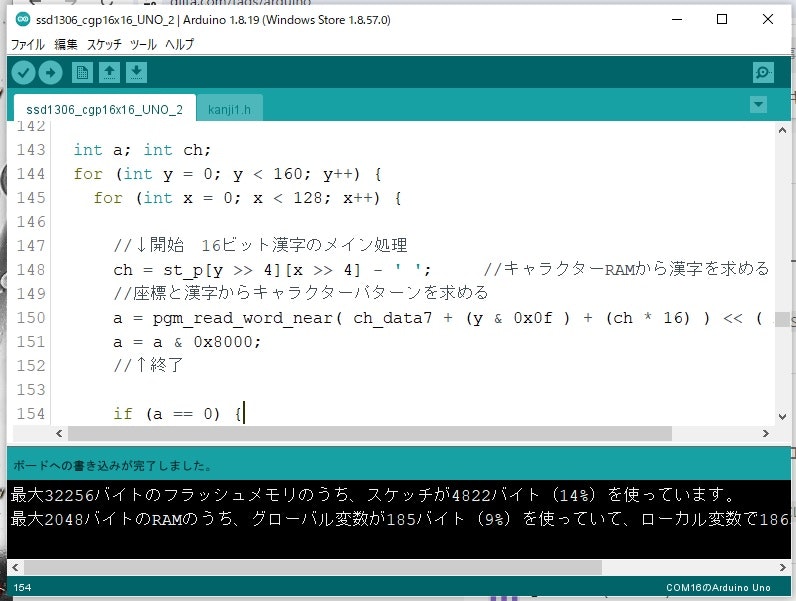Open the tab options dropdown arrow

coord(758,105)
